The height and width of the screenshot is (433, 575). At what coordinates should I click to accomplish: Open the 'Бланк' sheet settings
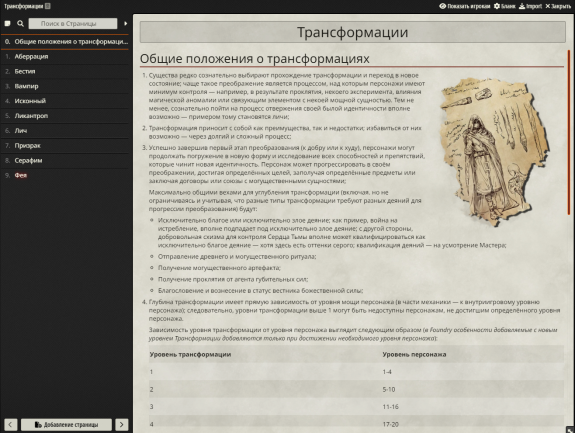(505, 6)
